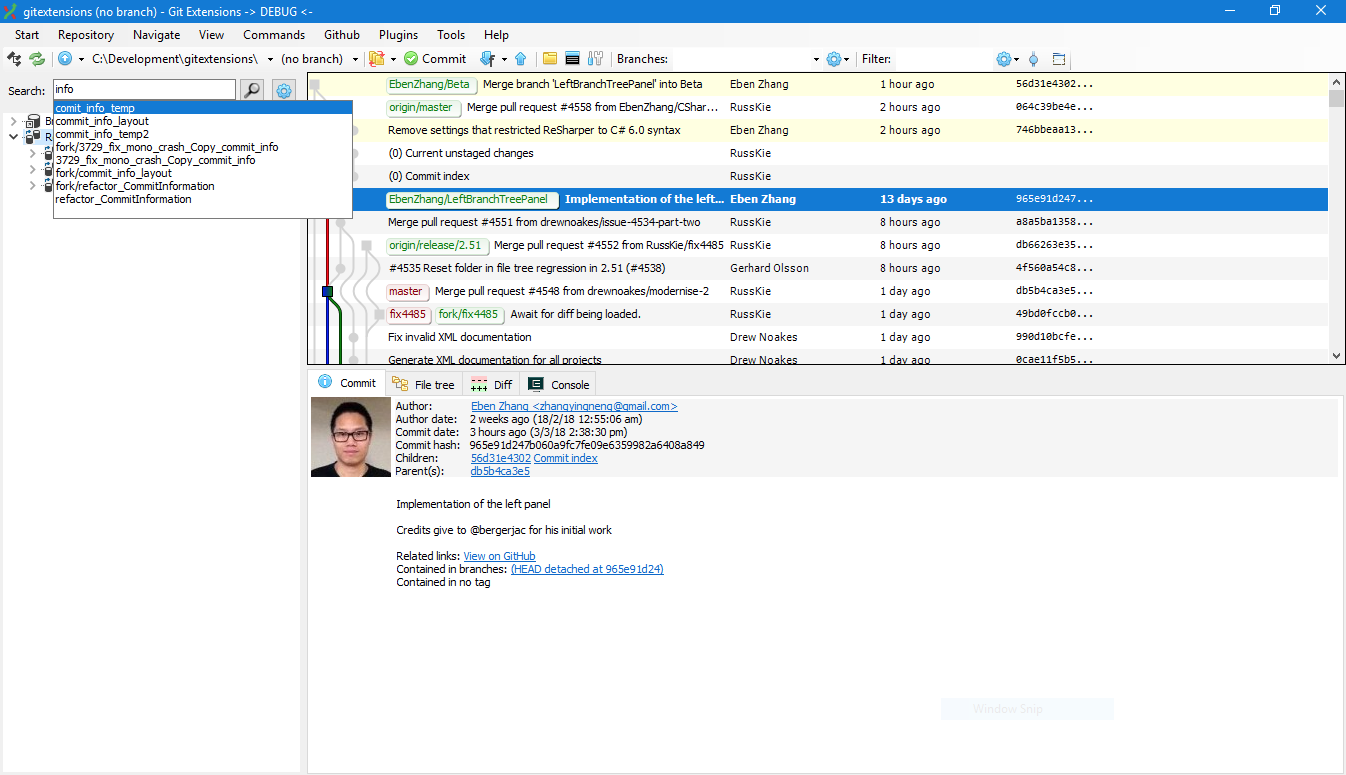This screenshot has height=775, width=1346.
Task: Follow the View on GitHub link
Action: point(498,556)
